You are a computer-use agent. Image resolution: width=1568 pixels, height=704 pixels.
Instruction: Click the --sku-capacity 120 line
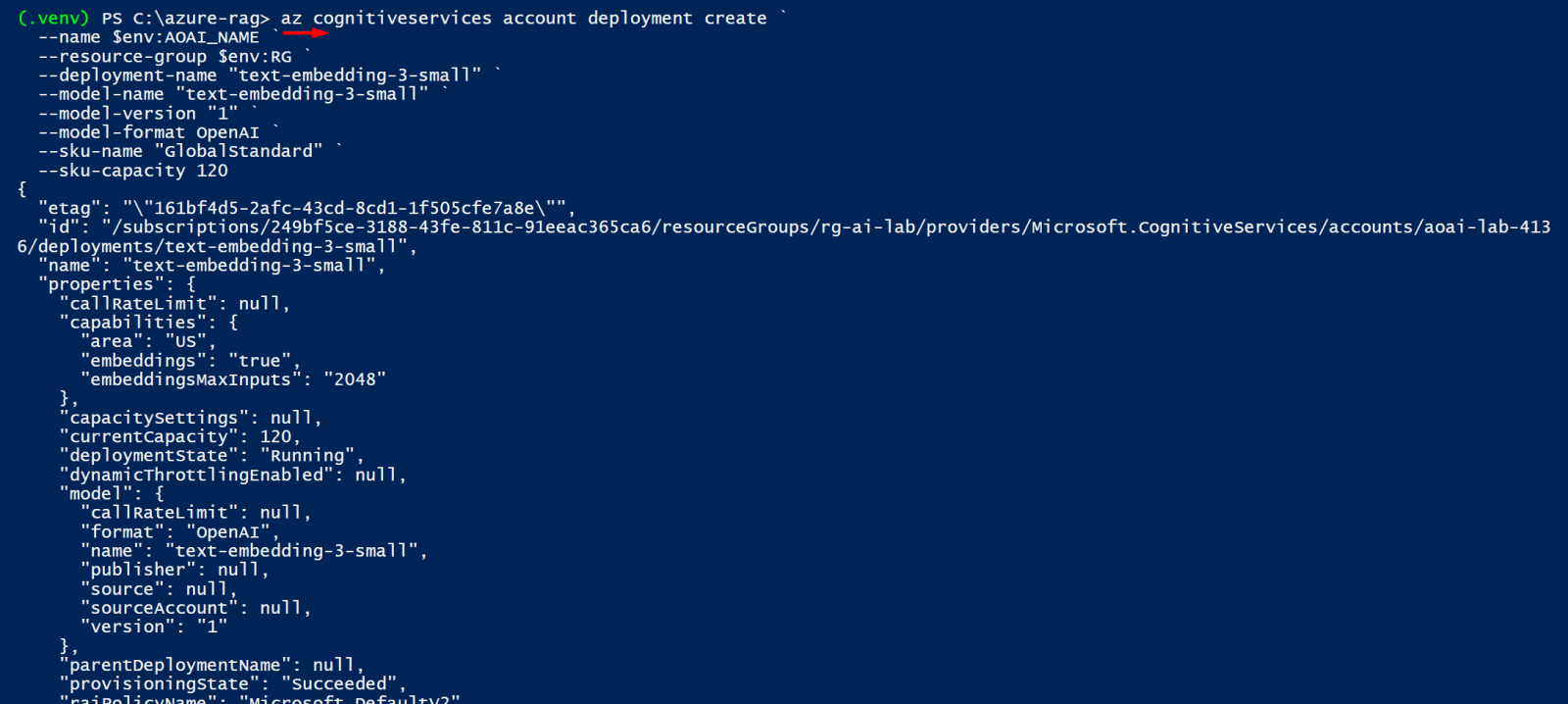(x=133, y=171)
